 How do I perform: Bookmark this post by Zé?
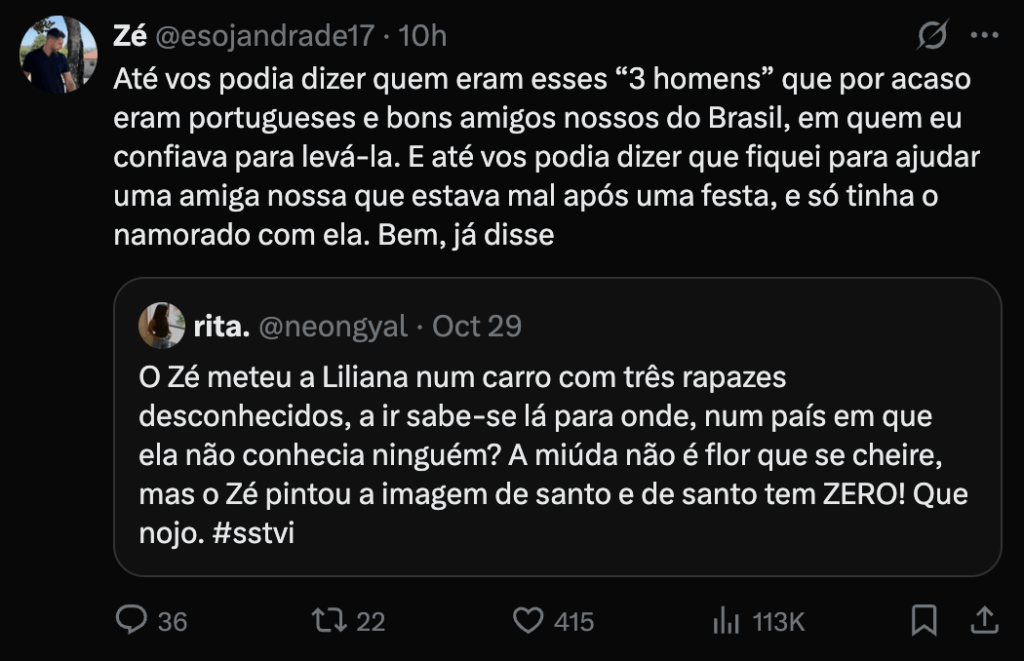pyautogui.click(x=924, y=621)
